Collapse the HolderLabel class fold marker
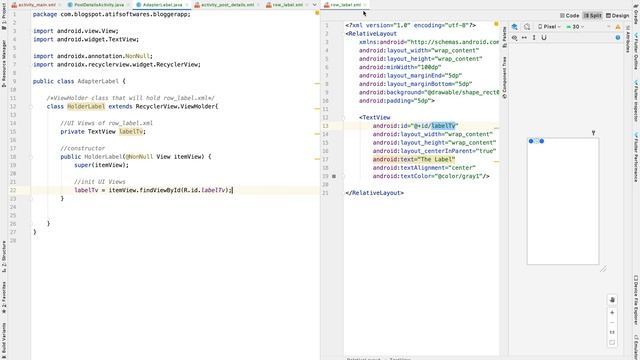This screenshot has width=640, height=360. [31, 107]
